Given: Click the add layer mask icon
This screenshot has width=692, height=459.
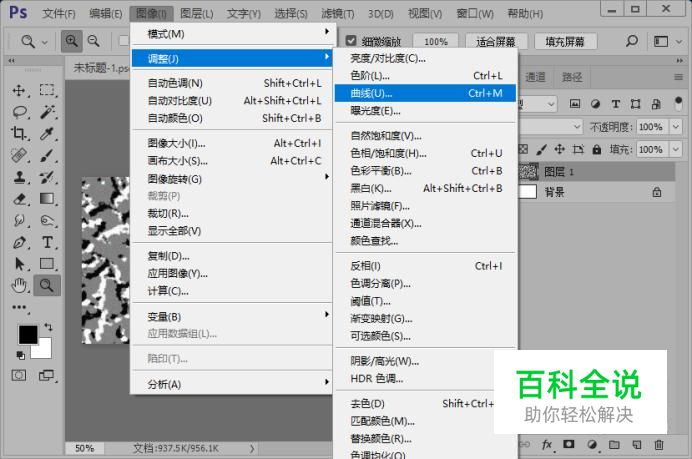Looking at the screenshot, I should tap(569, 444).
